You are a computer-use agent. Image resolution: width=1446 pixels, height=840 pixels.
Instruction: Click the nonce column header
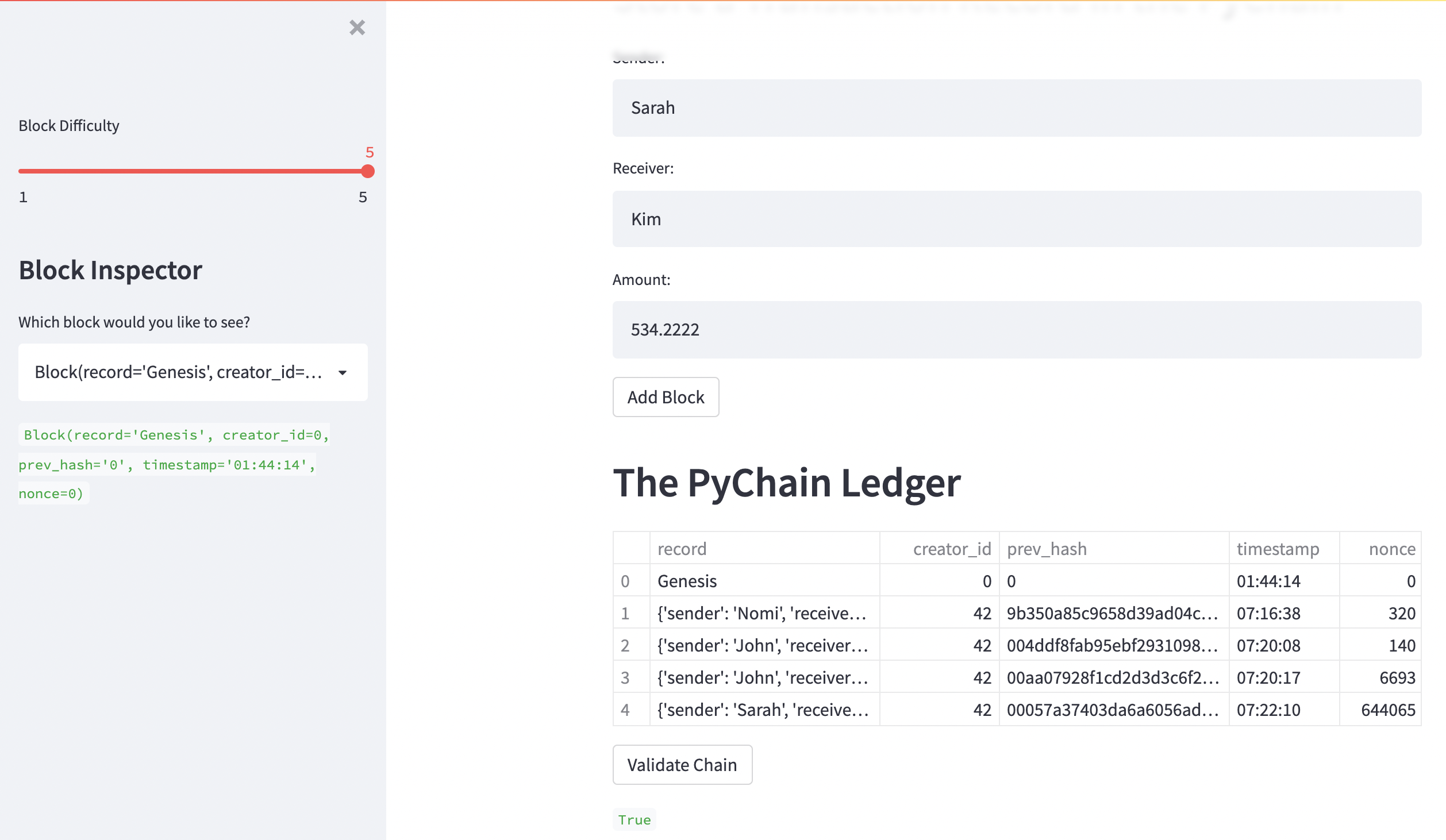tap(1380, 549)
